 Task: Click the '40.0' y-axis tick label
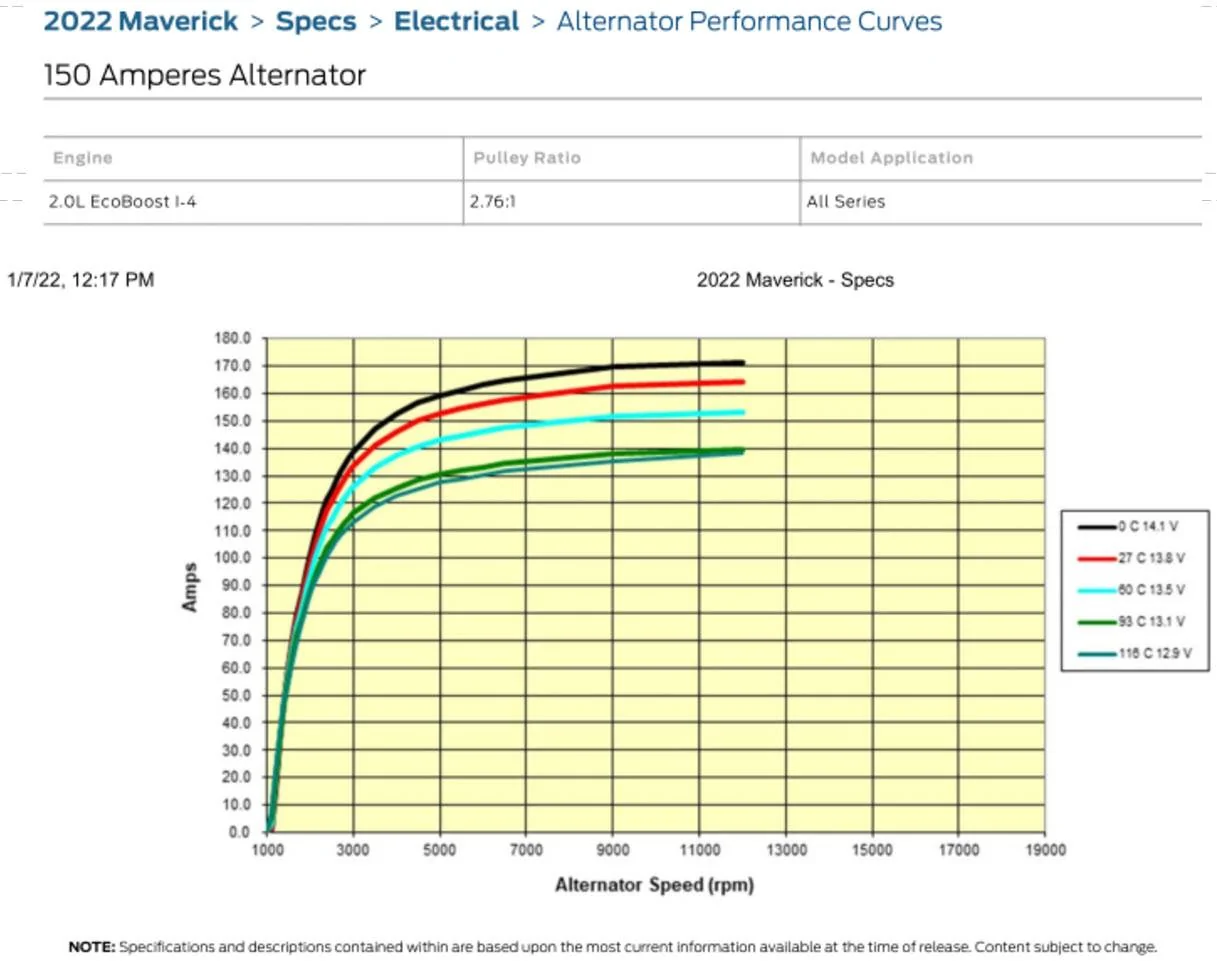point(237,722)
